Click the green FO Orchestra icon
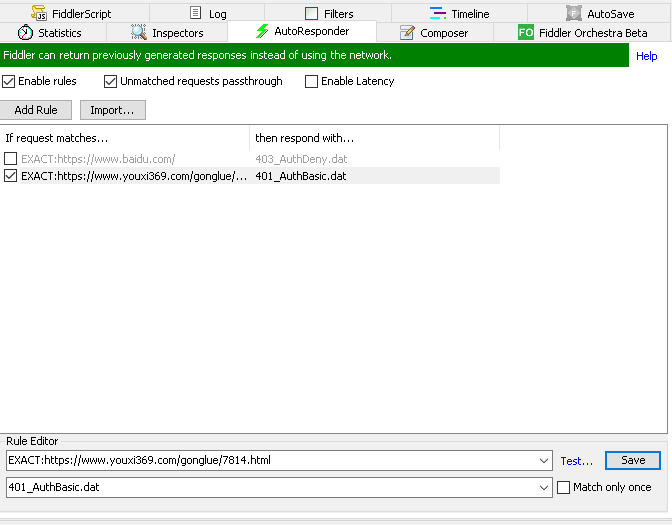The width and height of the screenshot is (672, 525). click(526, 33)
